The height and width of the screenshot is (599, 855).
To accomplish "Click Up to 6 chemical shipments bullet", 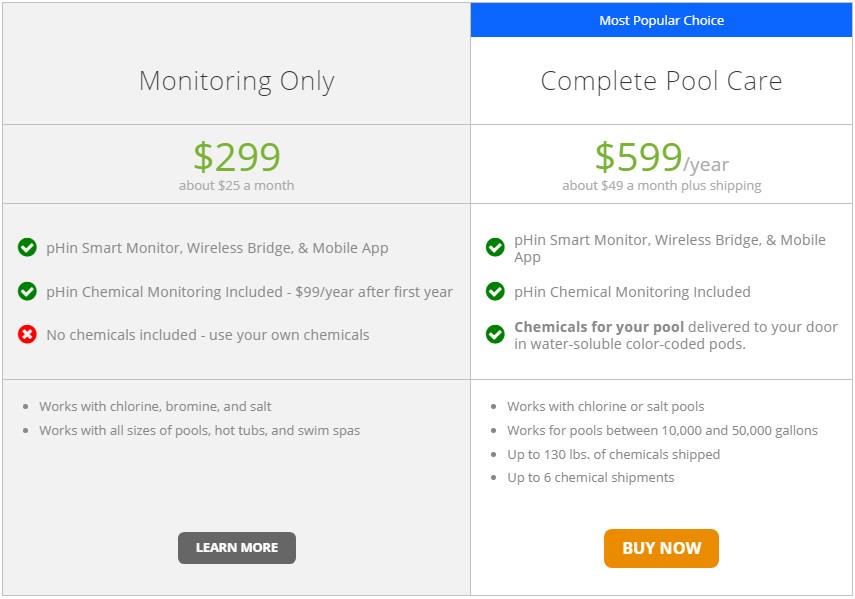I will 590,478.
